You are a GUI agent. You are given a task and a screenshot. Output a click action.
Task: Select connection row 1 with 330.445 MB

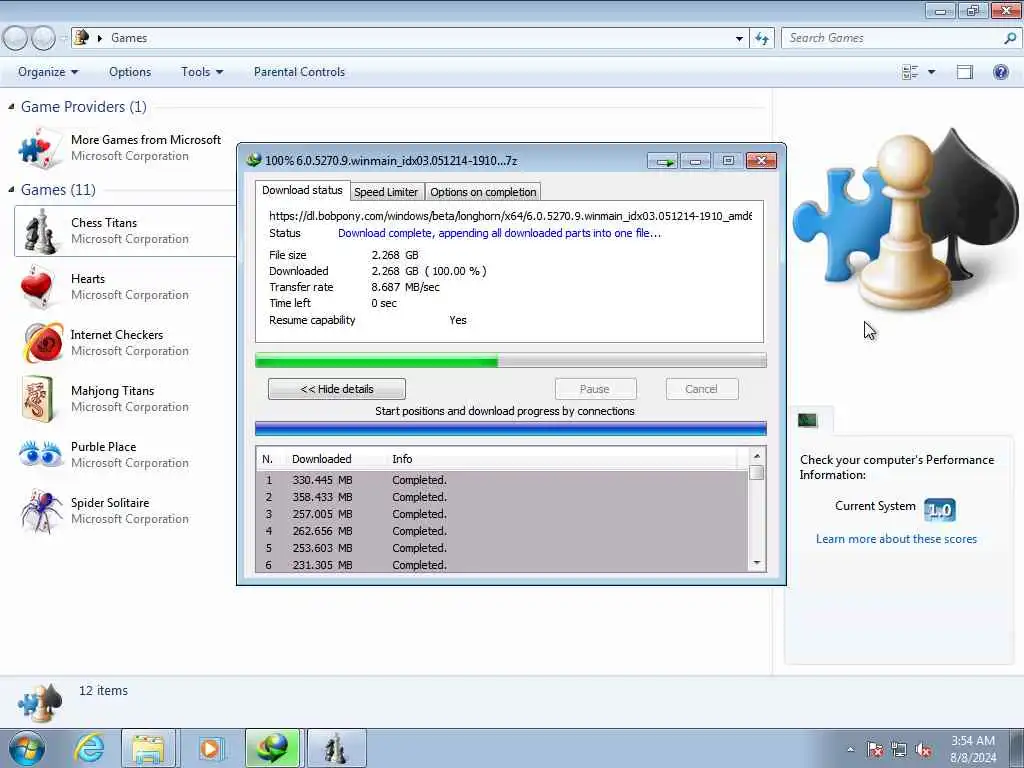pyautogui.click(x=503, y=480)
